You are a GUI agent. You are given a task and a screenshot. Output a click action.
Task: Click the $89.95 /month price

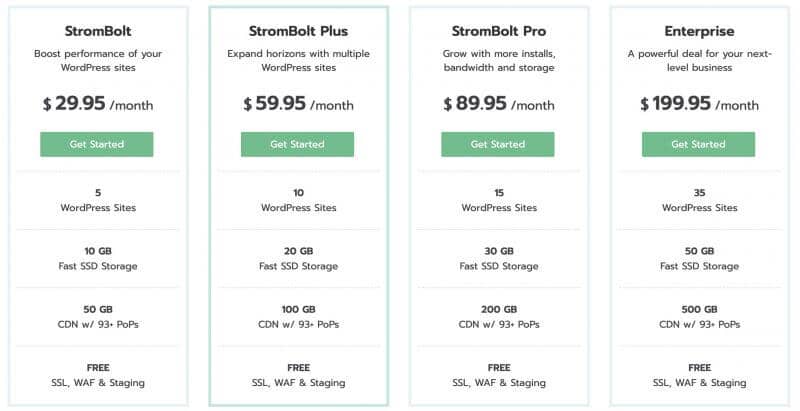[499, 104]
